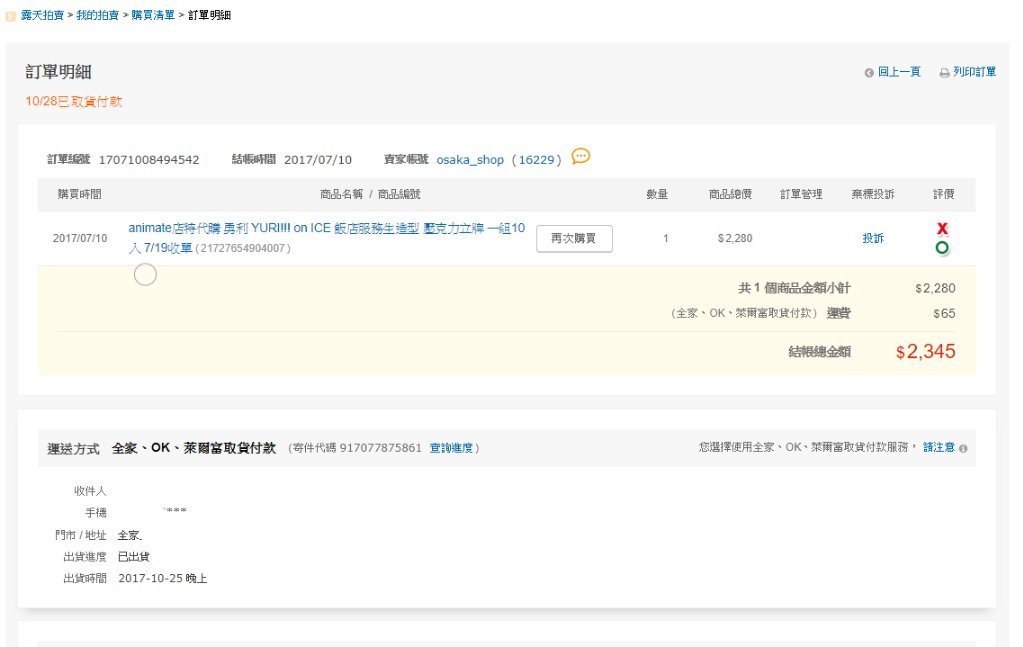Click the breadcrumb home icon at top left
1023x647 pixels.
10,16
